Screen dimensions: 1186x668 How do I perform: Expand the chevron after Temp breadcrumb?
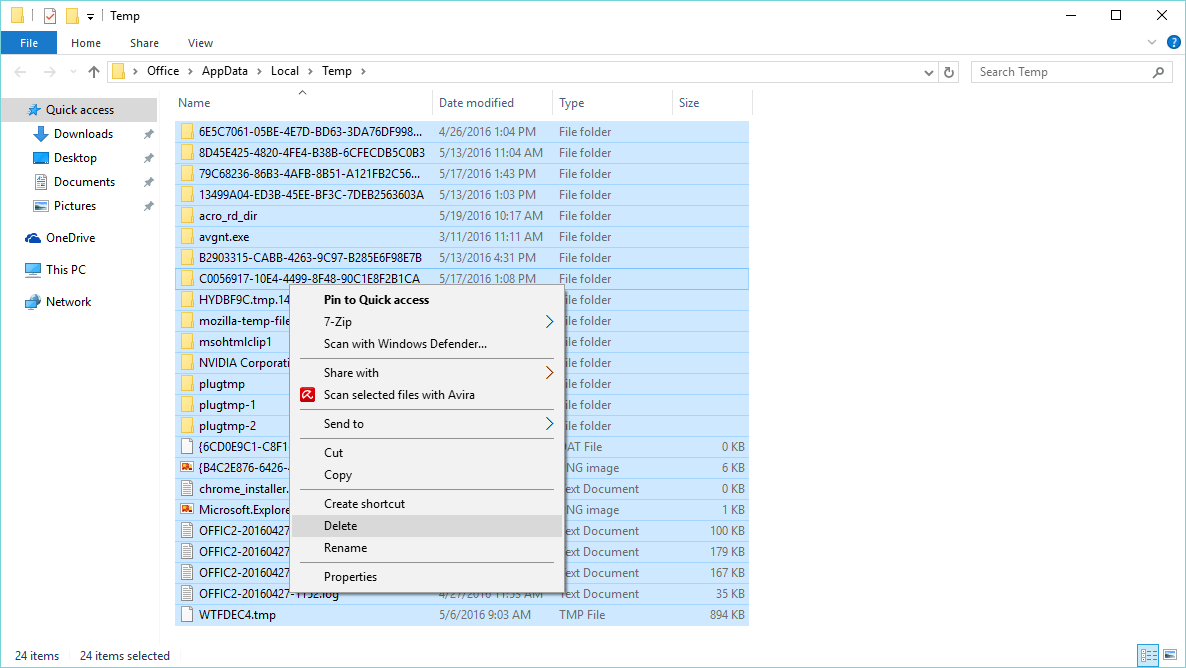pos(363,71)
